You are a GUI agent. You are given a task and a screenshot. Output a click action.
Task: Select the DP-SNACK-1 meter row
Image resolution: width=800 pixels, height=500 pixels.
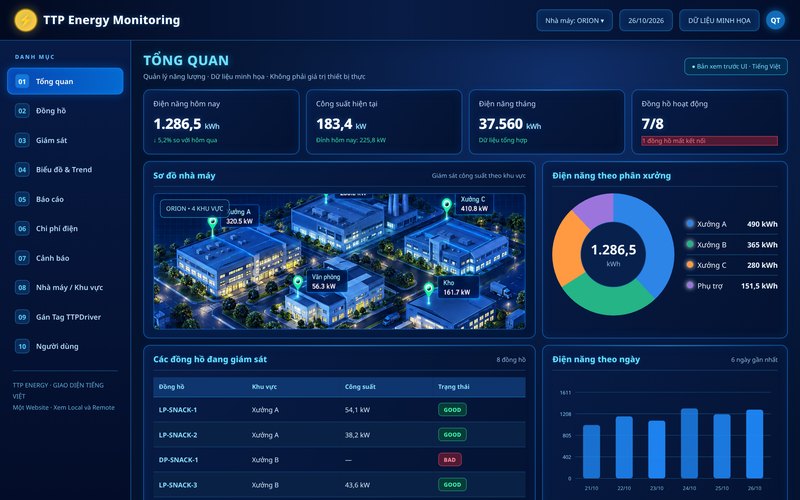pyautogui.click(x=339, y=460)
